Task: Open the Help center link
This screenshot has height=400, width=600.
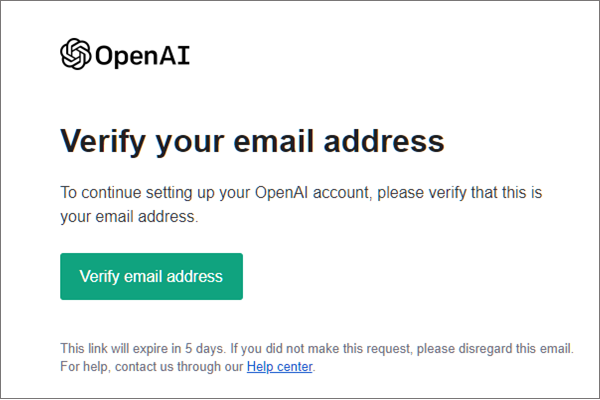Action: [279, 367]
